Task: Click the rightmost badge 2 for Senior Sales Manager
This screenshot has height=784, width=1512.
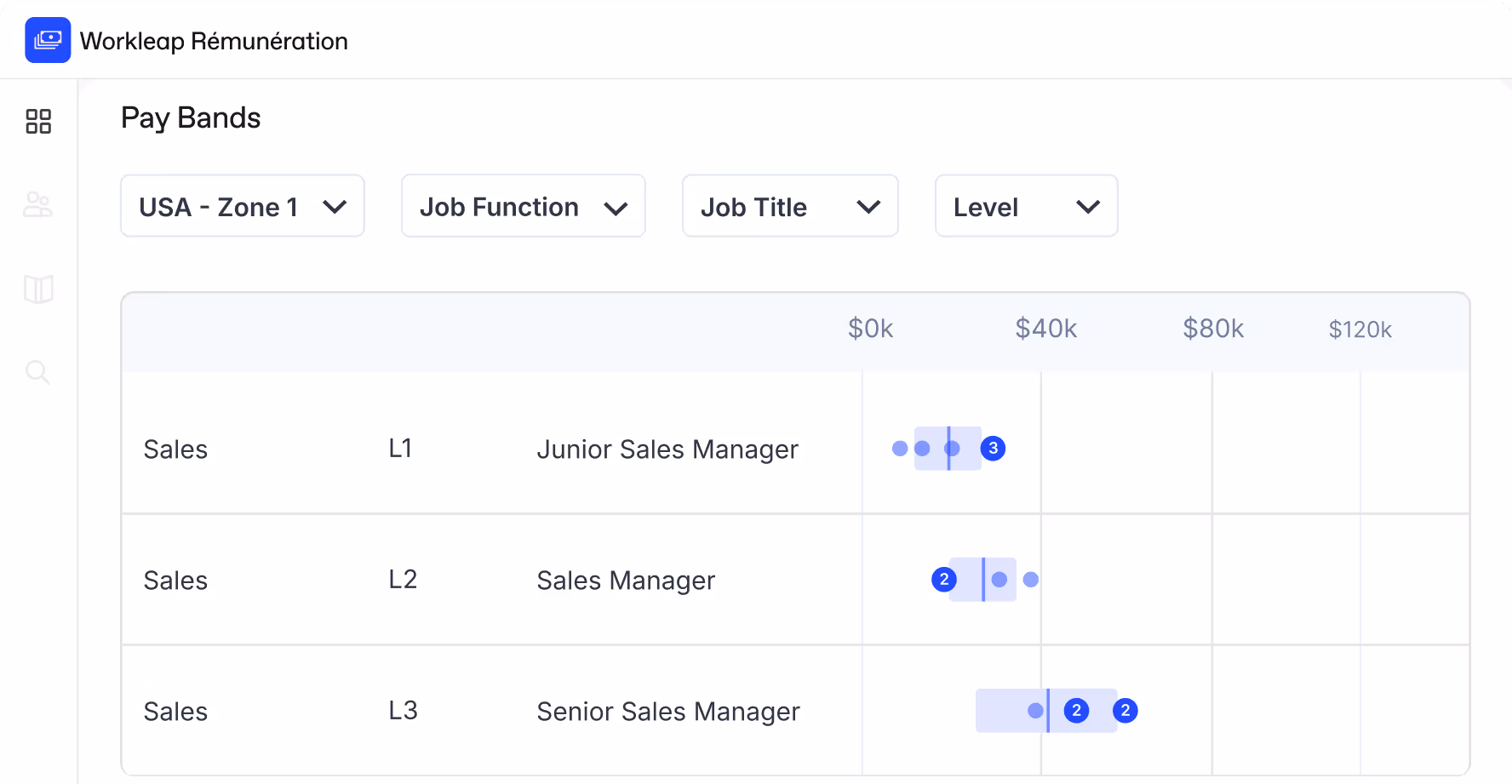Action: pos(1125,711)
